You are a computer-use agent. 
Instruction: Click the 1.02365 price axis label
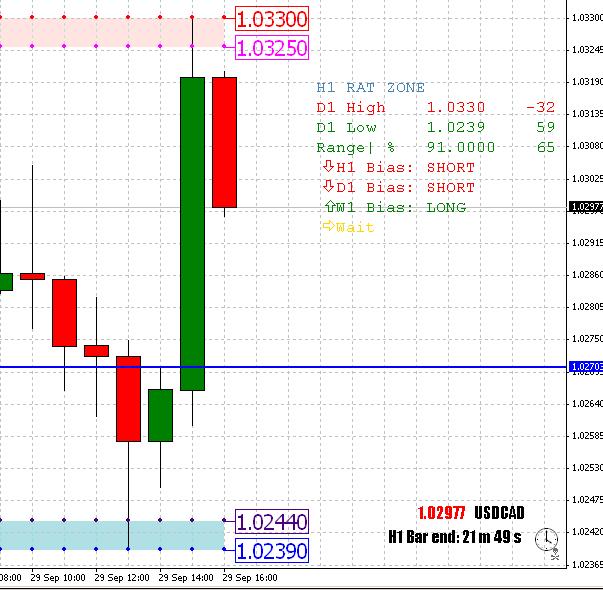point(587,564)
